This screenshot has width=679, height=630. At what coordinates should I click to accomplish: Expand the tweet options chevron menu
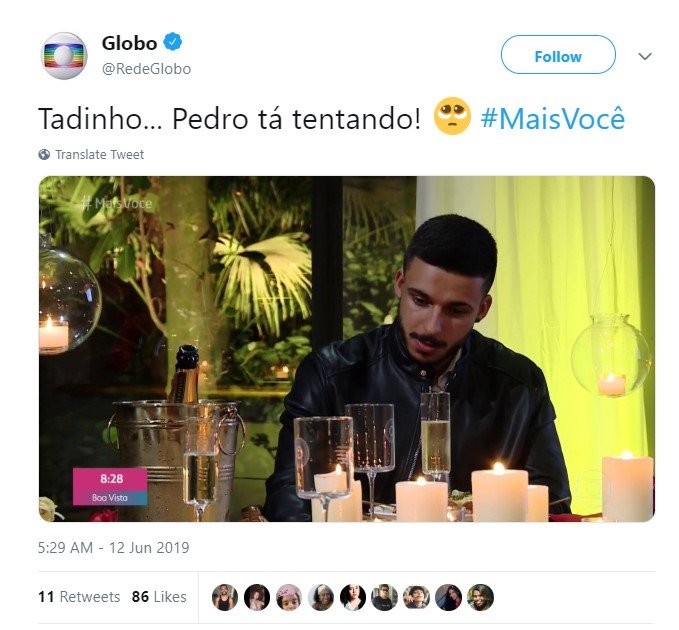click(645, 56)
